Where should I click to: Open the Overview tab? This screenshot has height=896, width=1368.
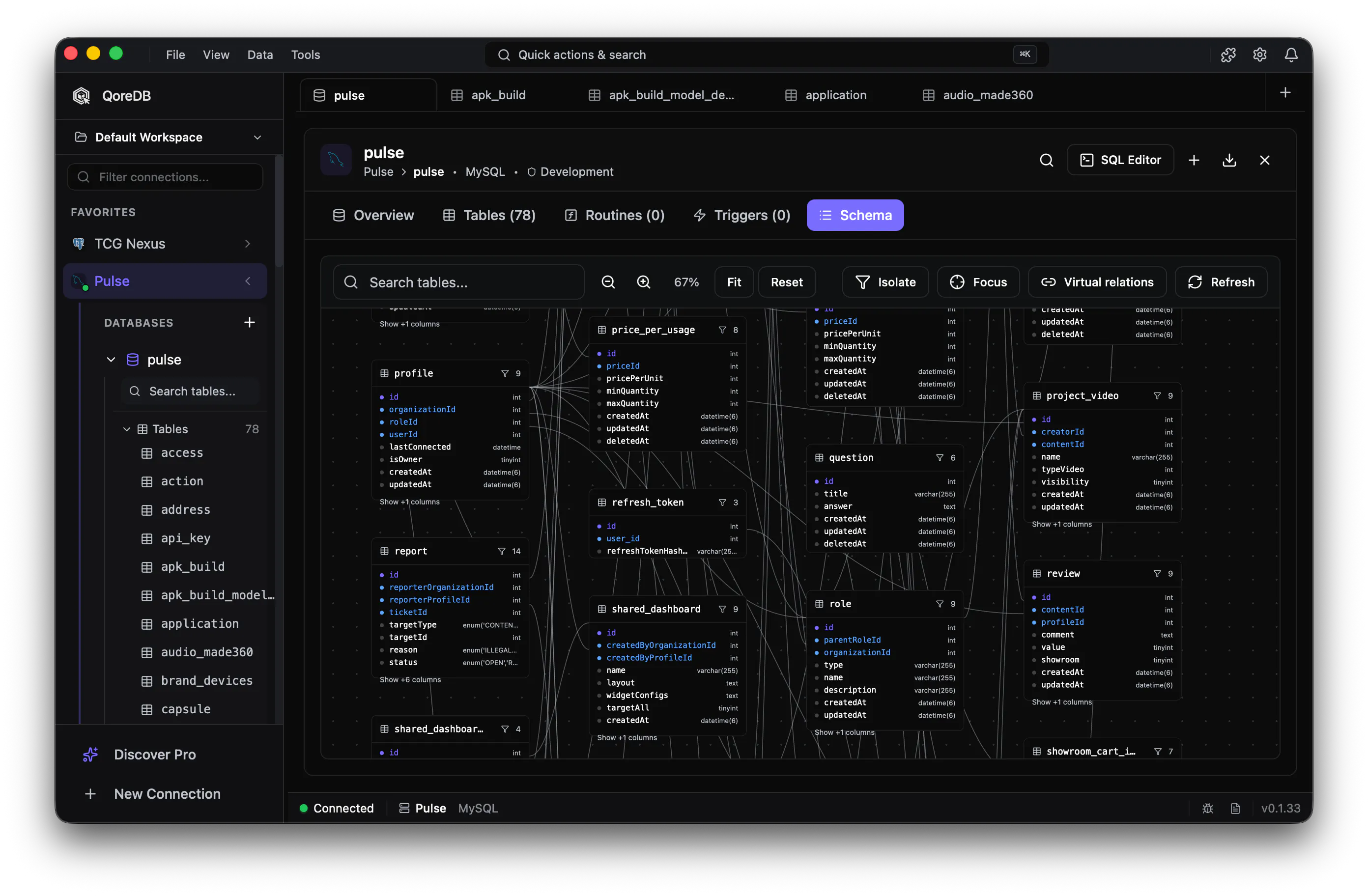point(373,216)
